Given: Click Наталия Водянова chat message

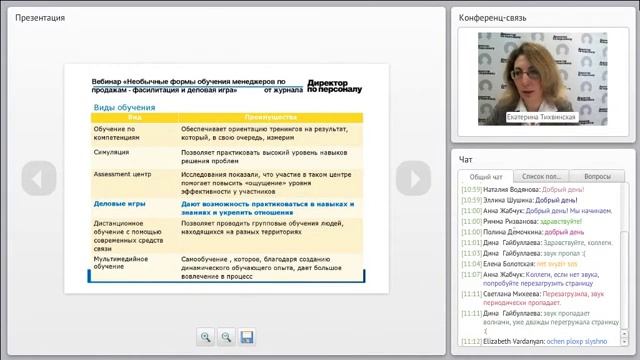Looking at the screenshot, I should click(523, 189).
